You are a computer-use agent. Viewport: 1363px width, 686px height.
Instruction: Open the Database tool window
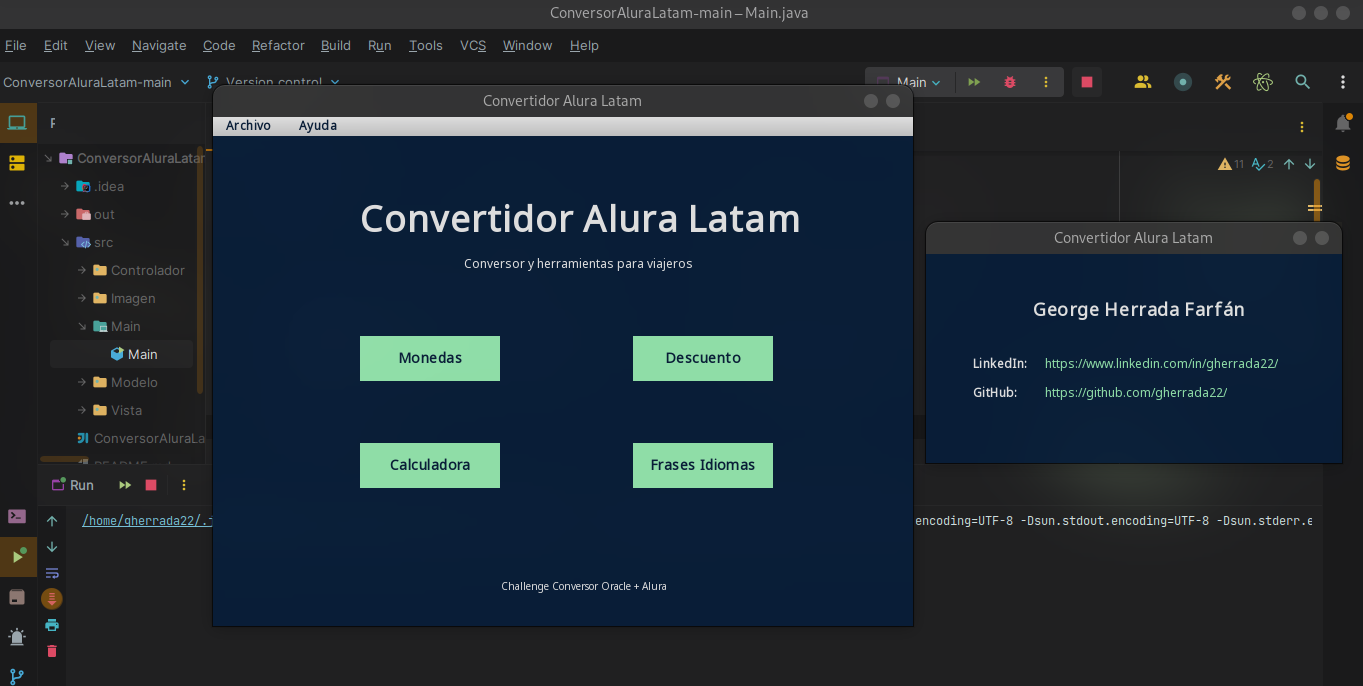pyautogui.click(x=1341, y=163)
